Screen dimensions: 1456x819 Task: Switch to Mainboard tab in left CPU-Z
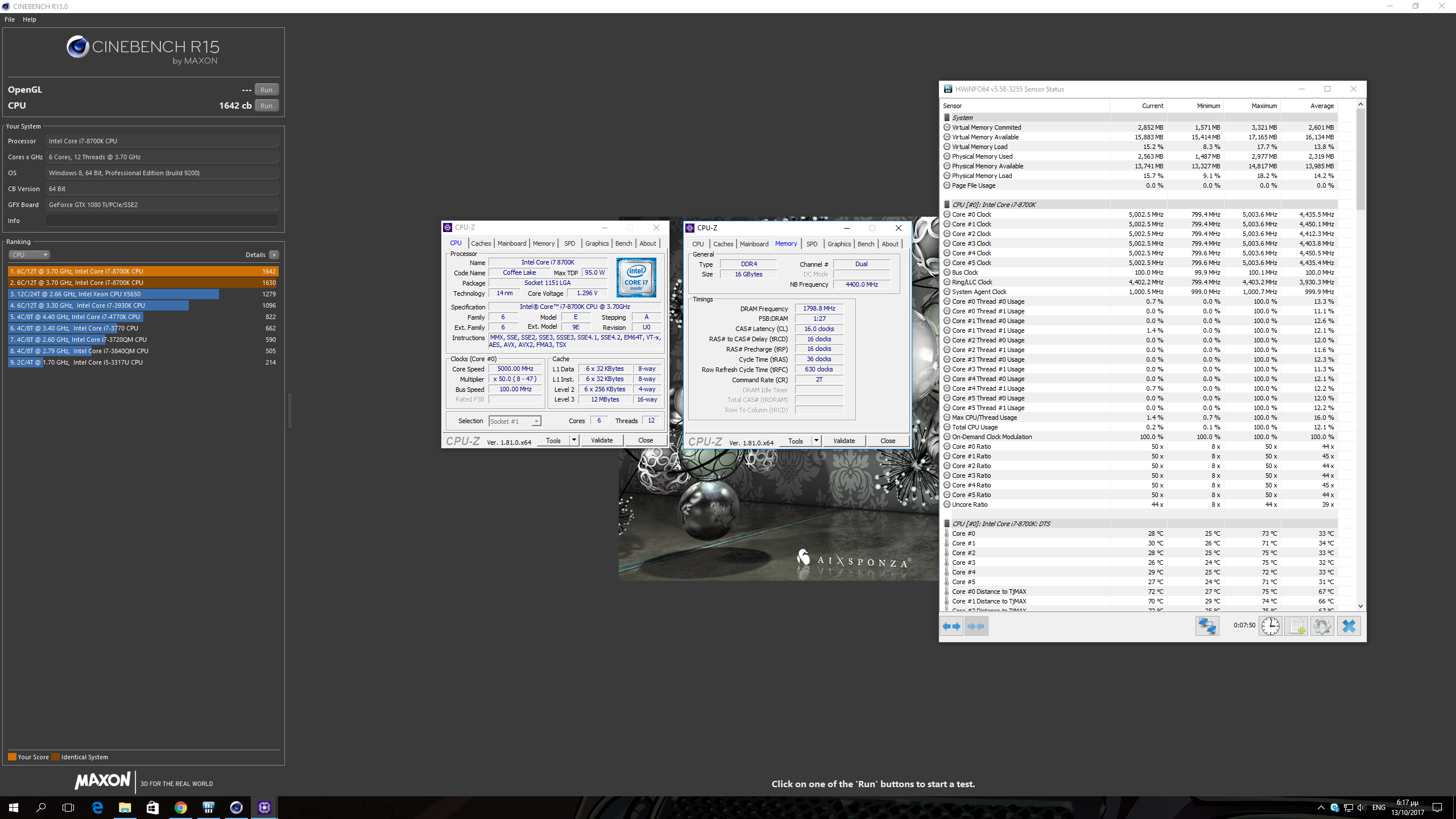tap(512, 243)
